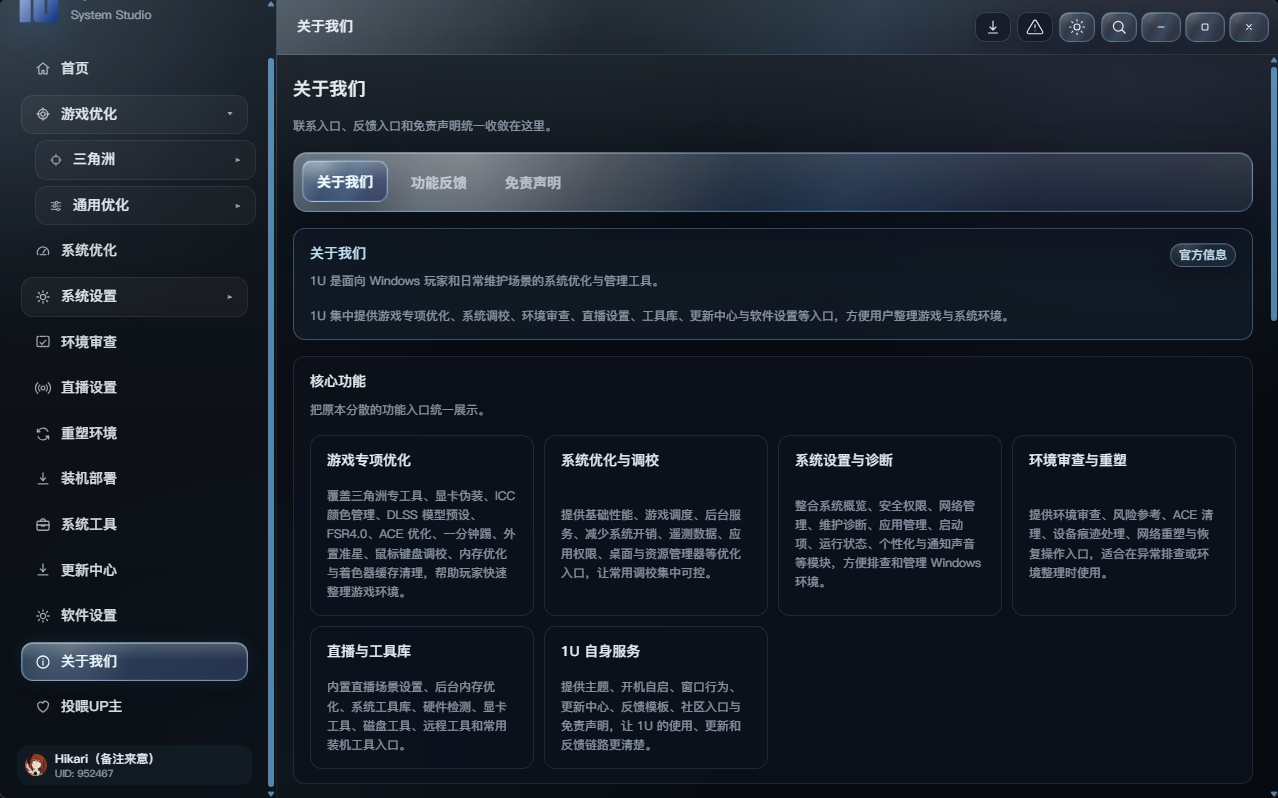Select 重塑环境 refresh icon item
1278x798 pixels.
click(43, 433)
